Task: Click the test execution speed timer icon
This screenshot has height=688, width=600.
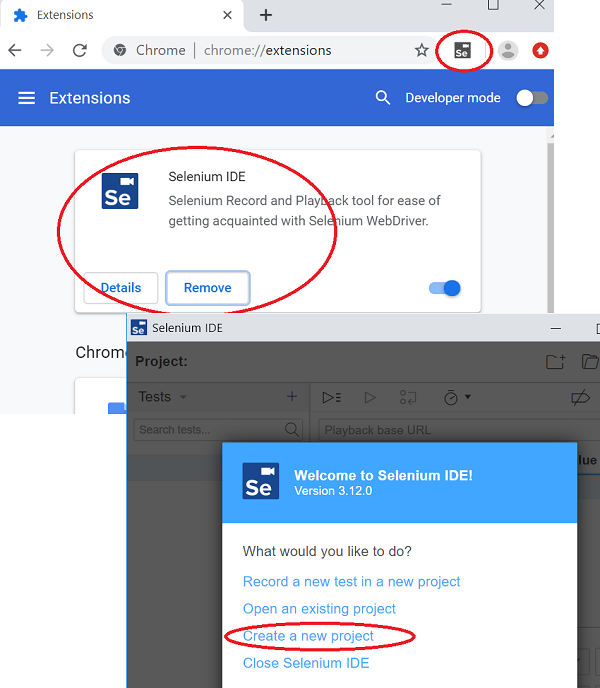Action: coord(451,397)
